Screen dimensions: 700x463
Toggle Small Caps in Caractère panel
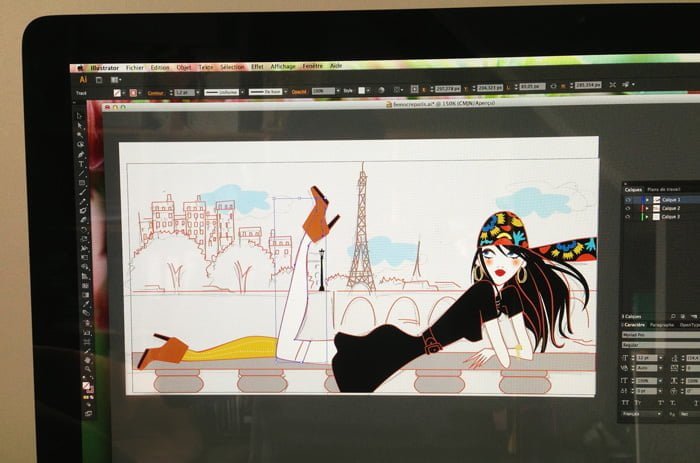pos(638,402)
